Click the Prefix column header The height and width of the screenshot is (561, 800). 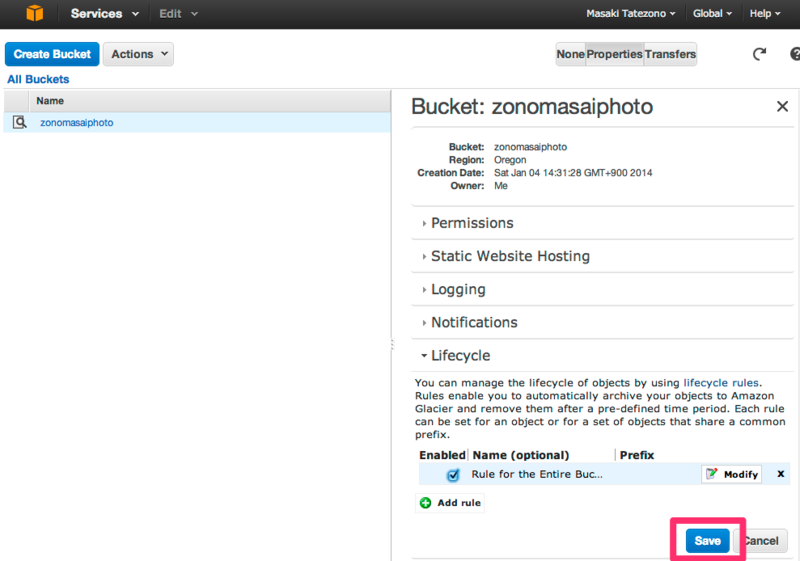[637, 455]
